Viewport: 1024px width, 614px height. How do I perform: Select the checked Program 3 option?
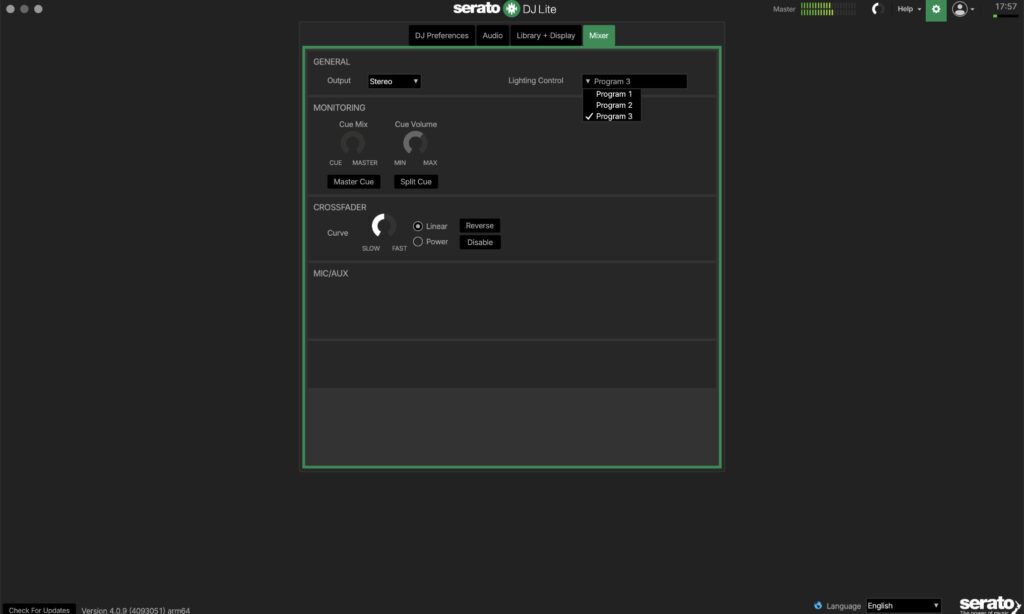click(613, 116)
